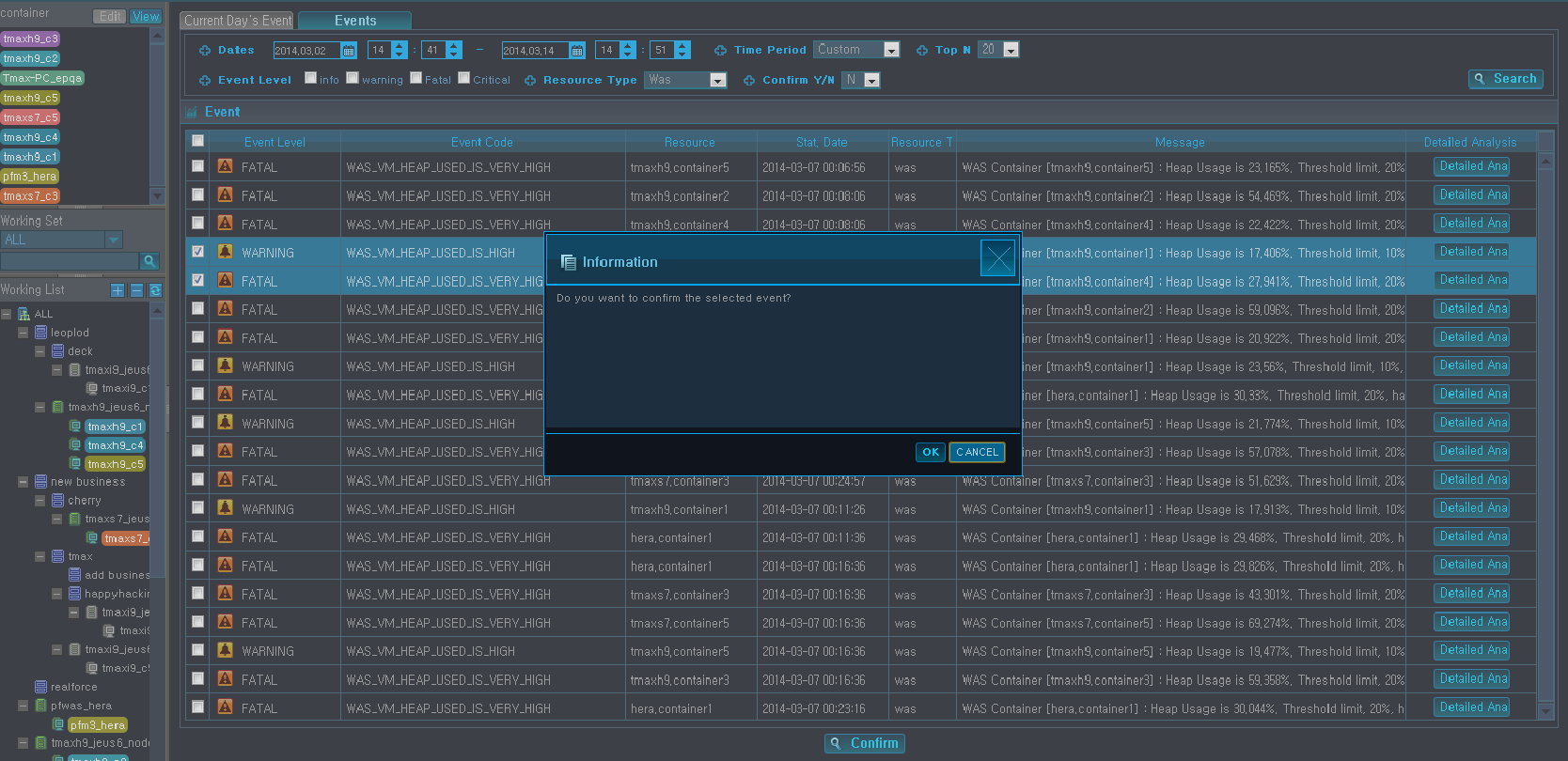Increment the start hour spinner
Screen dimensions: 1568x761
(x=400, y=46)
